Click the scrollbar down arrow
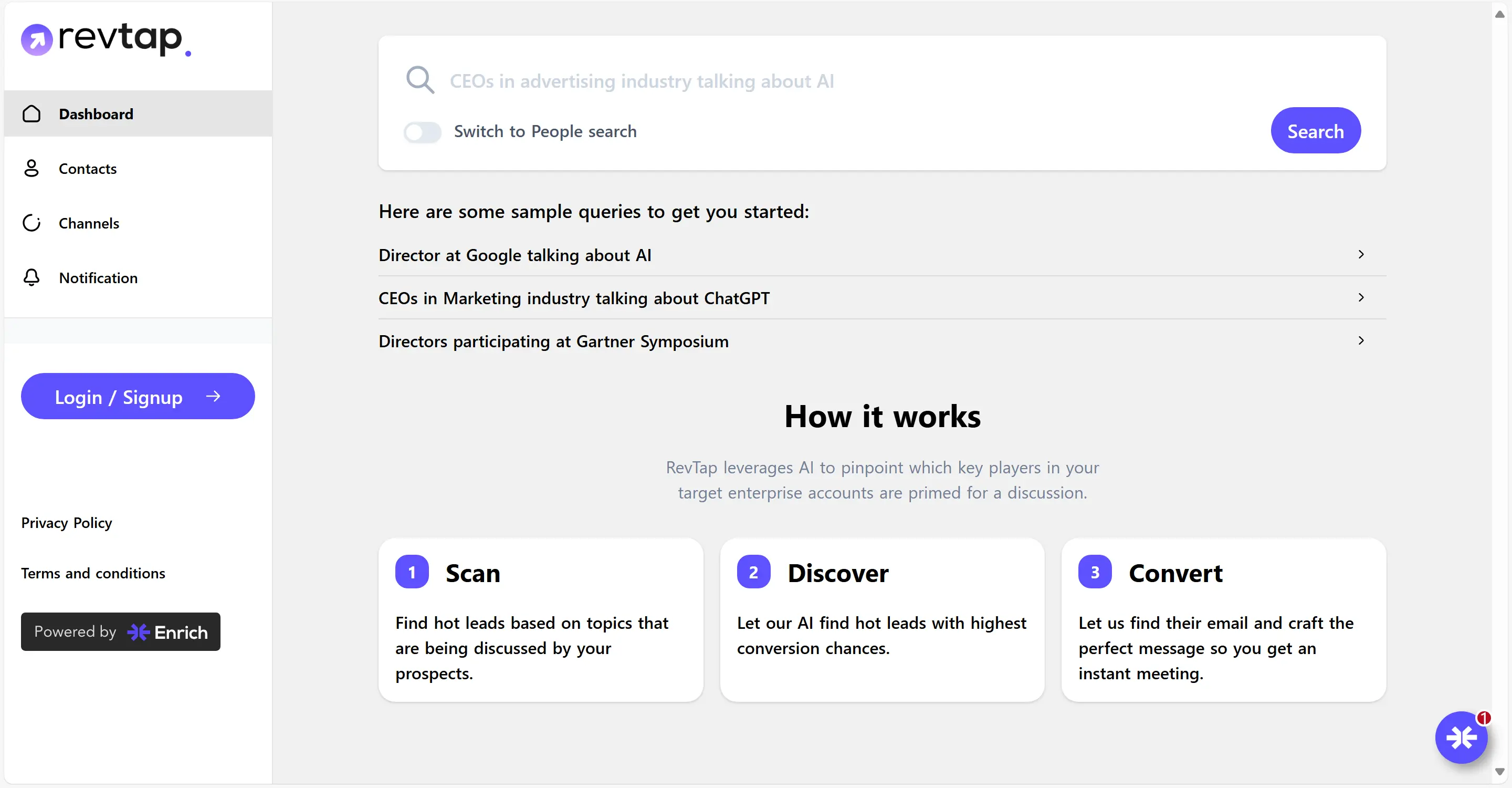This screenshot has height=788, width=1512. pyautogui.click(x=1500, y=772)
